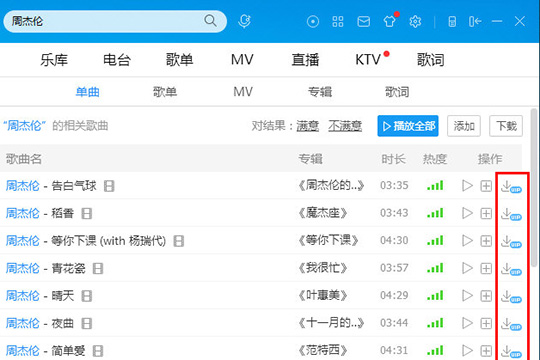Download the song 晴天

[511, 297]
